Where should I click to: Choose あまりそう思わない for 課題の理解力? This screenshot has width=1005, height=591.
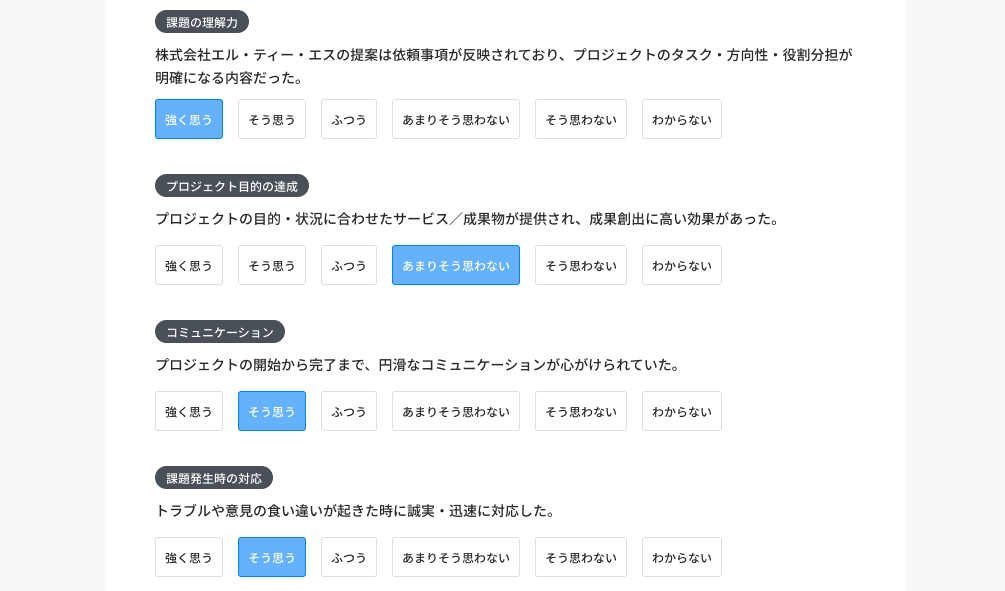[456, 119]
